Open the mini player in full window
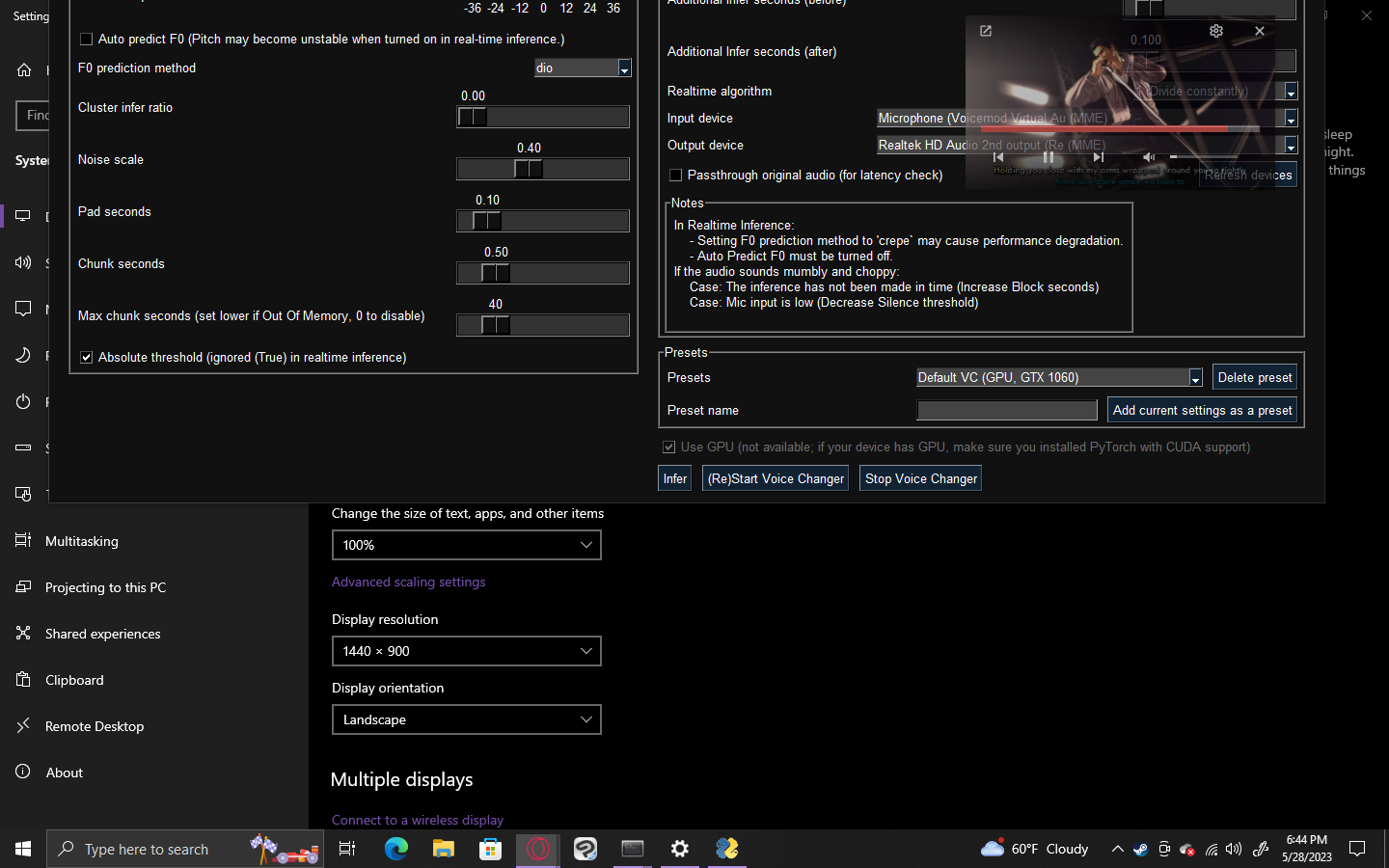This screenshot has width=1389, height=868. coord(986,31)
